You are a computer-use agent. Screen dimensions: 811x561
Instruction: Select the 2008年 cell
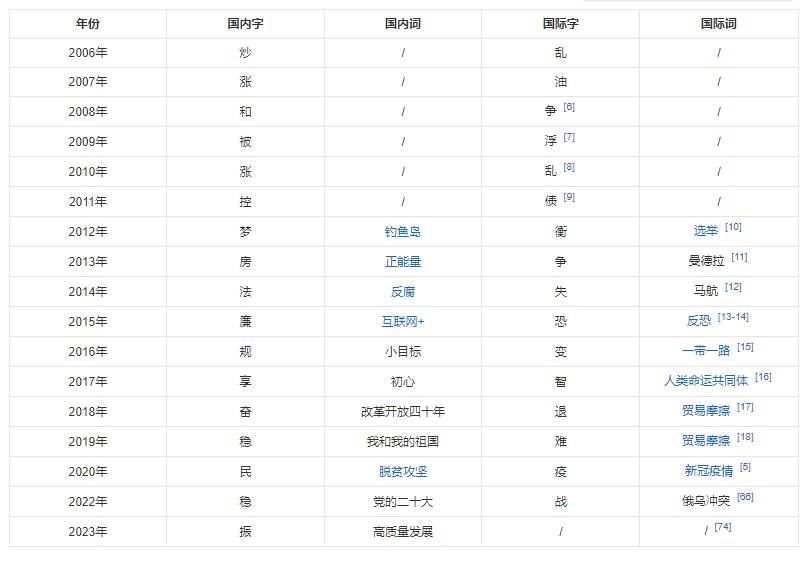(88, 112)
